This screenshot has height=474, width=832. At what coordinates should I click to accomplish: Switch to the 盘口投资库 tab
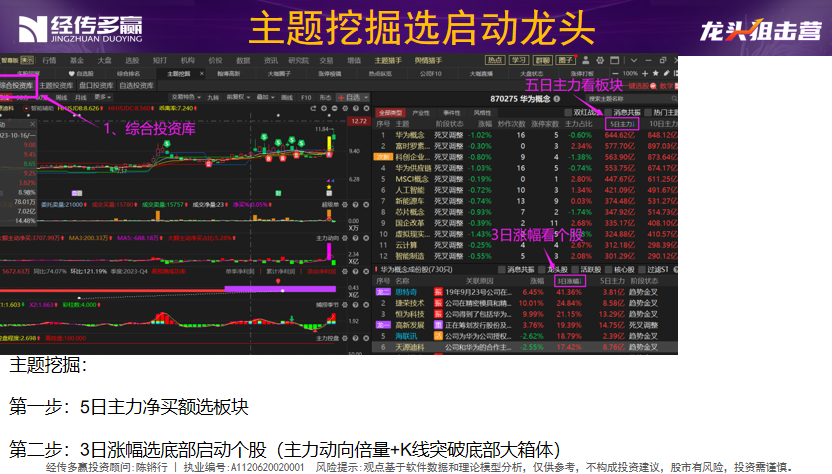(97, 85)
